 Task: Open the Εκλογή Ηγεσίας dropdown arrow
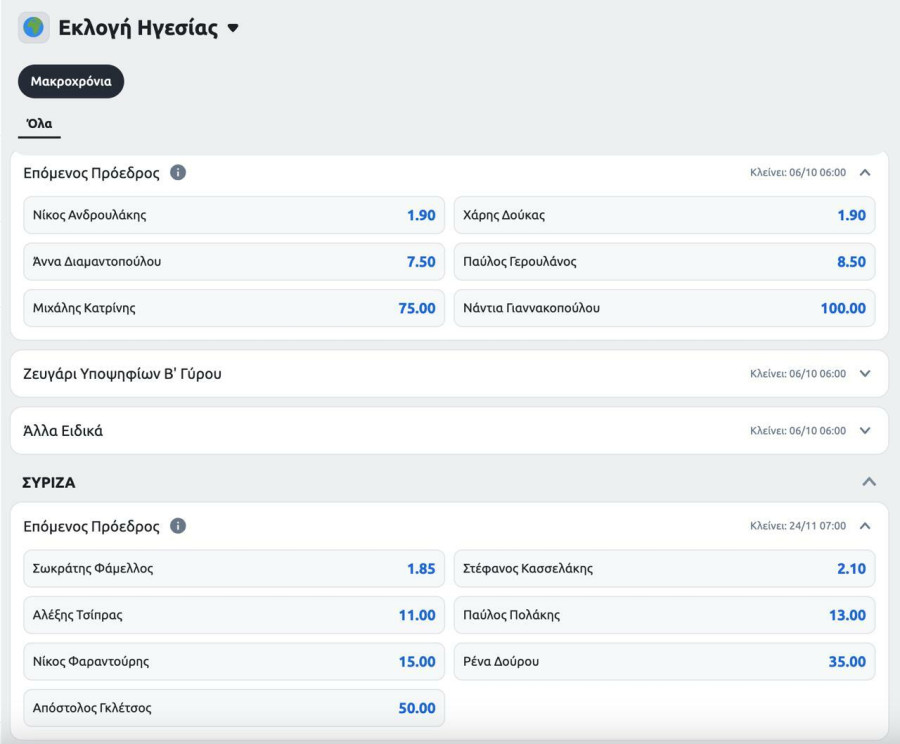coord(233,28)
